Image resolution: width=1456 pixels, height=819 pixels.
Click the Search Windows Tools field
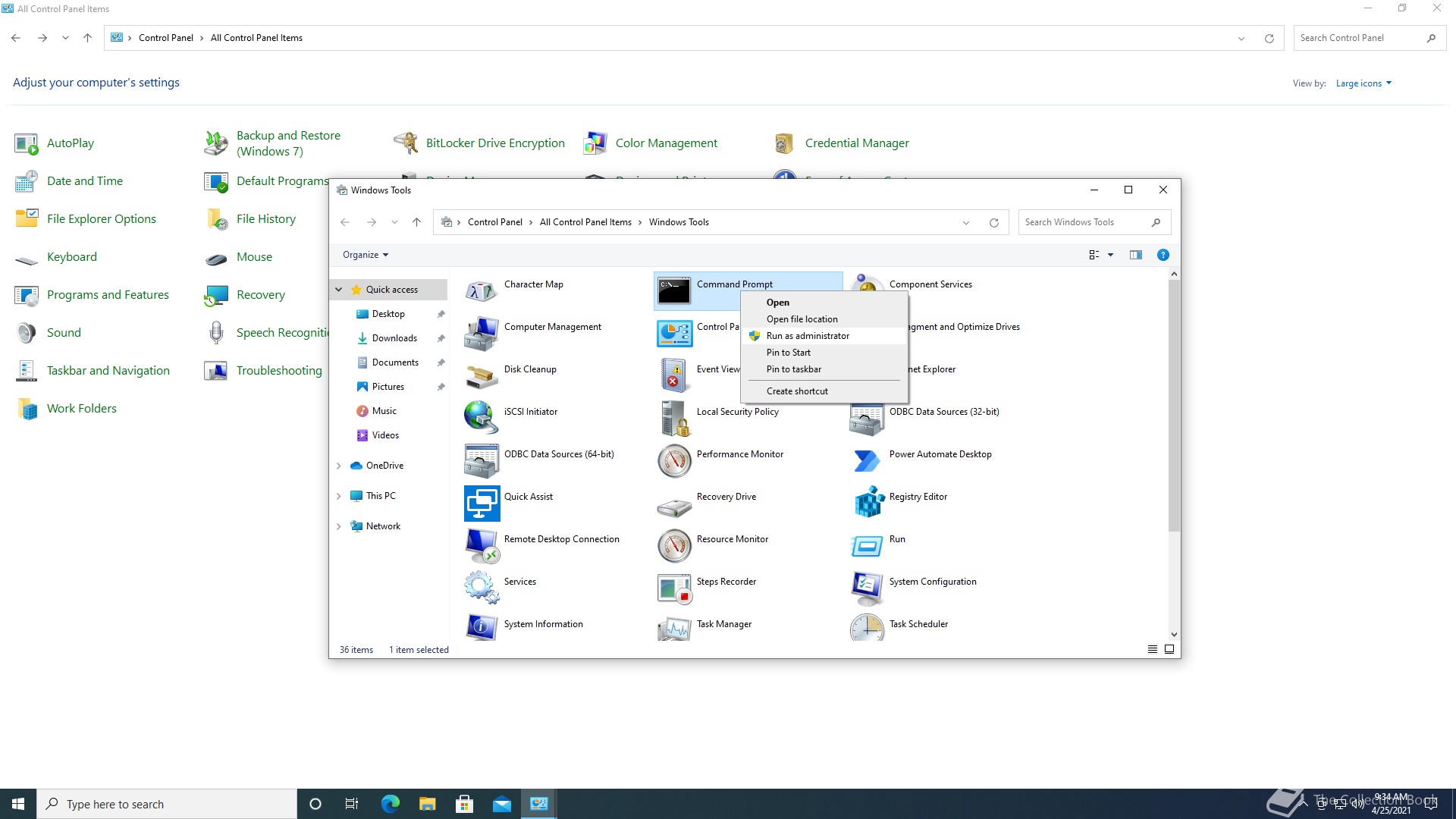click(1083, 222)
